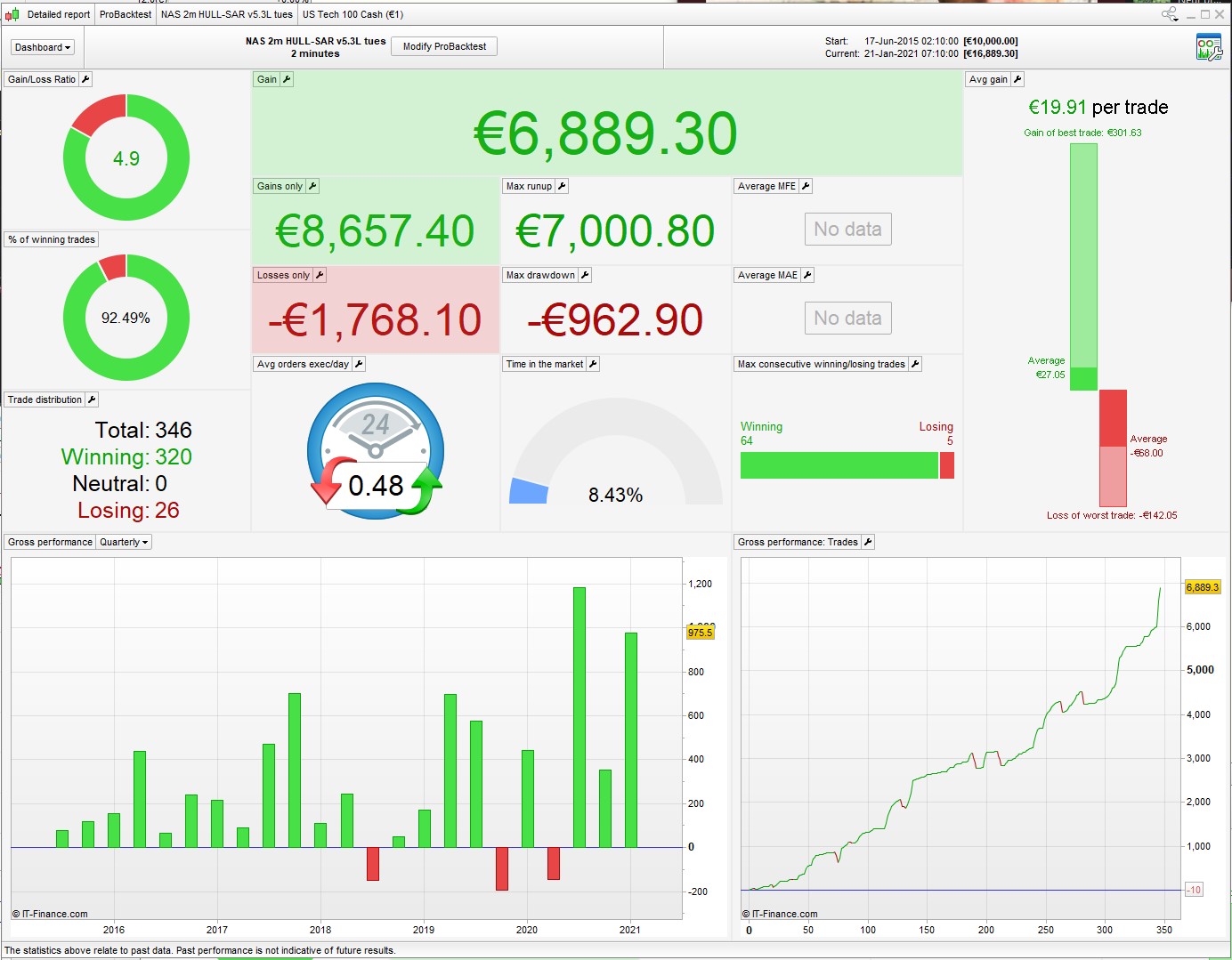The image size is (1232, 960).
Task: Click the average gain €27.05 label
Action: tap(1047, 367)
